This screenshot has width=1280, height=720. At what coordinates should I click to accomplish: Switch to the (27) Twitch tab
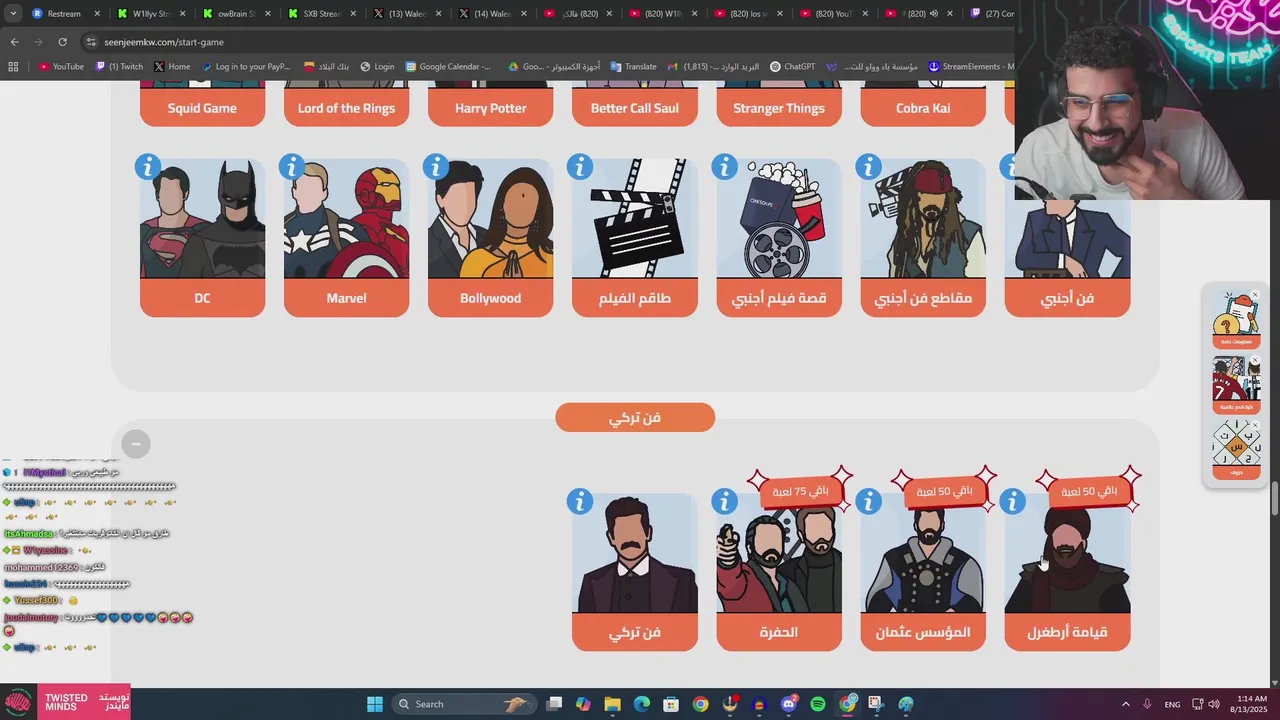point(990,14)
